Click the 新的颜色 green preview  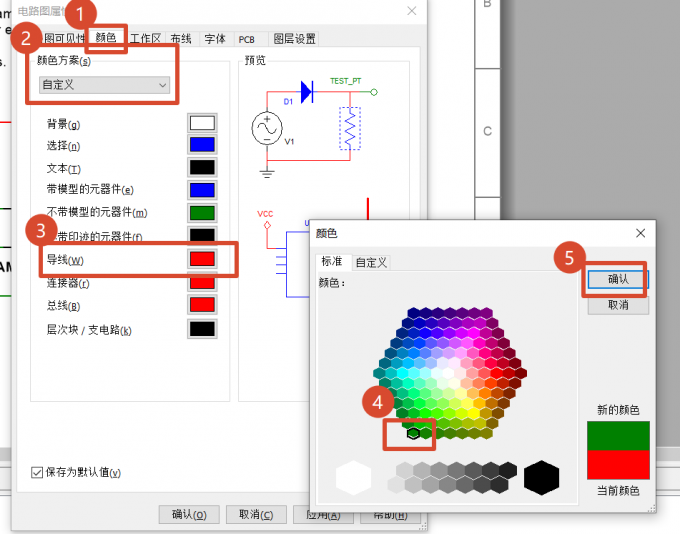(618, 436)
